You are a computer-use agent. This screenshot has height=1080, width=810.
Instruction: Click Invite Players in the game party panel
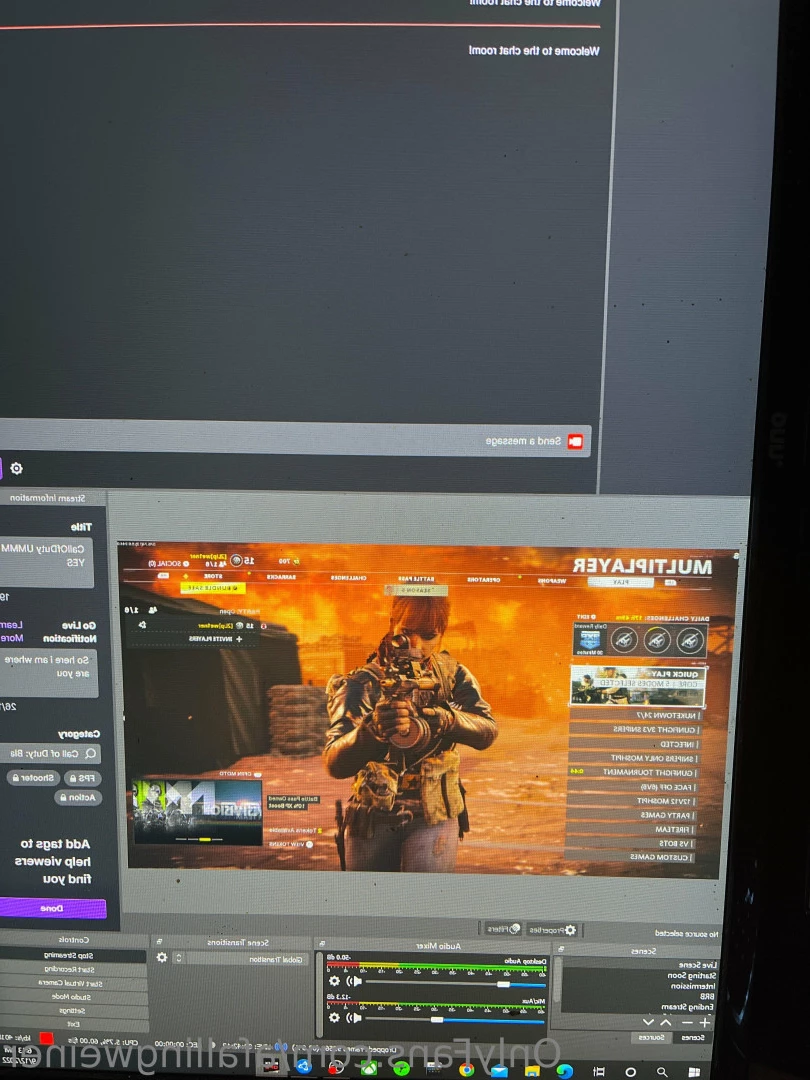(214, 639)
